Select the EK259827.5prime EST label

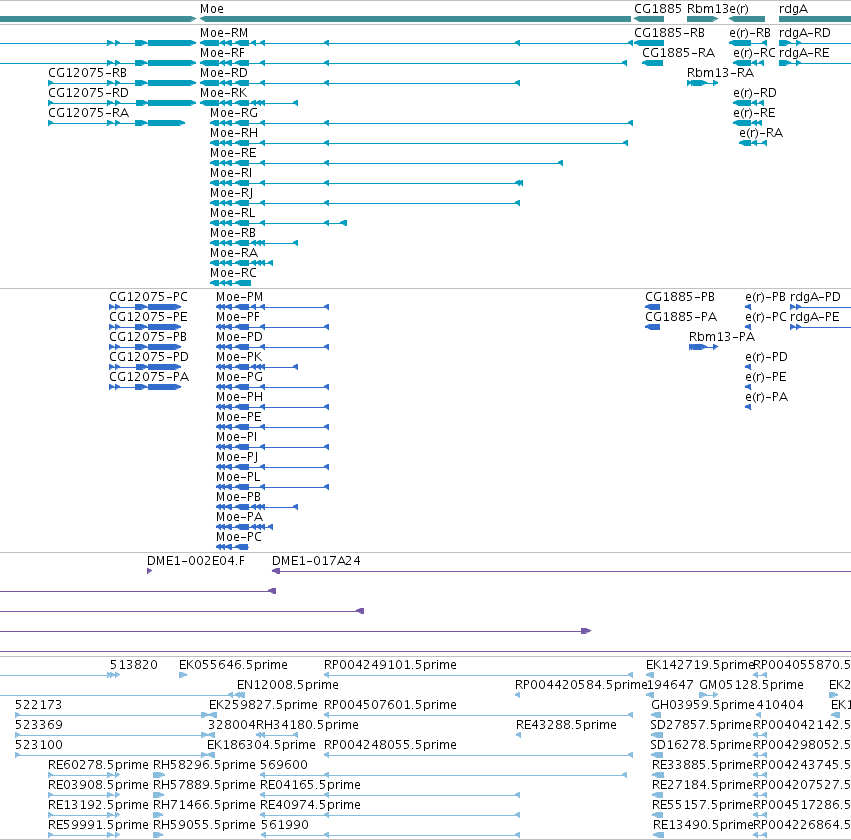[x=263, y=705]
